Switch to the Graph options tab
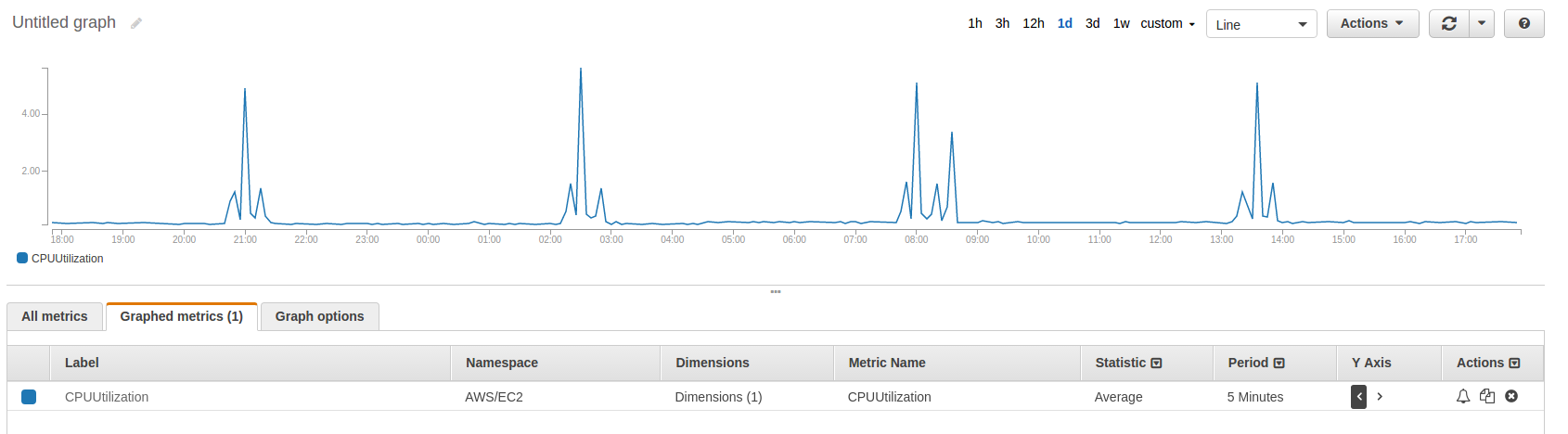 pos(320,316)
